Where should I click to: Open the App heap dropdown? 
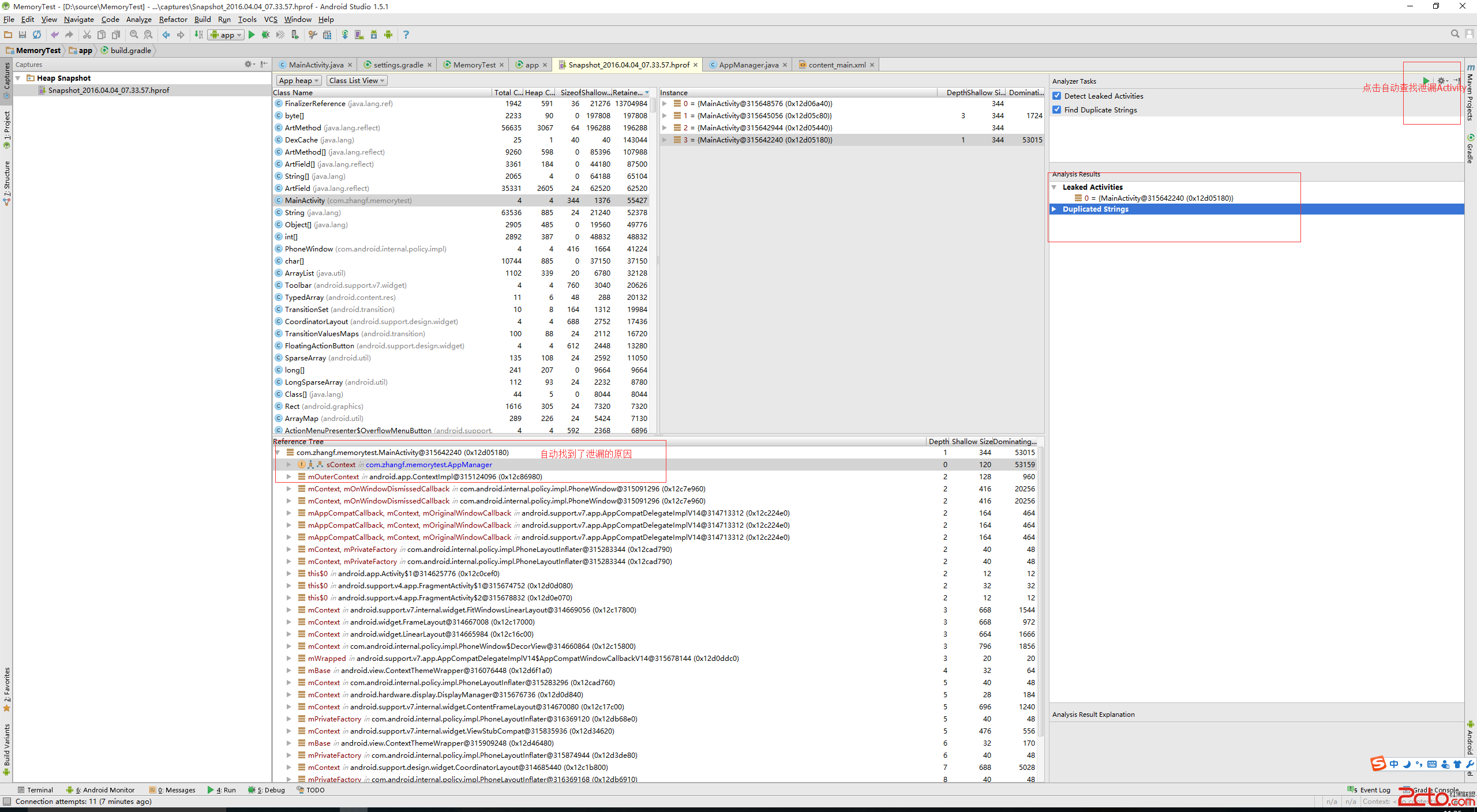click(x=298, y=80)
